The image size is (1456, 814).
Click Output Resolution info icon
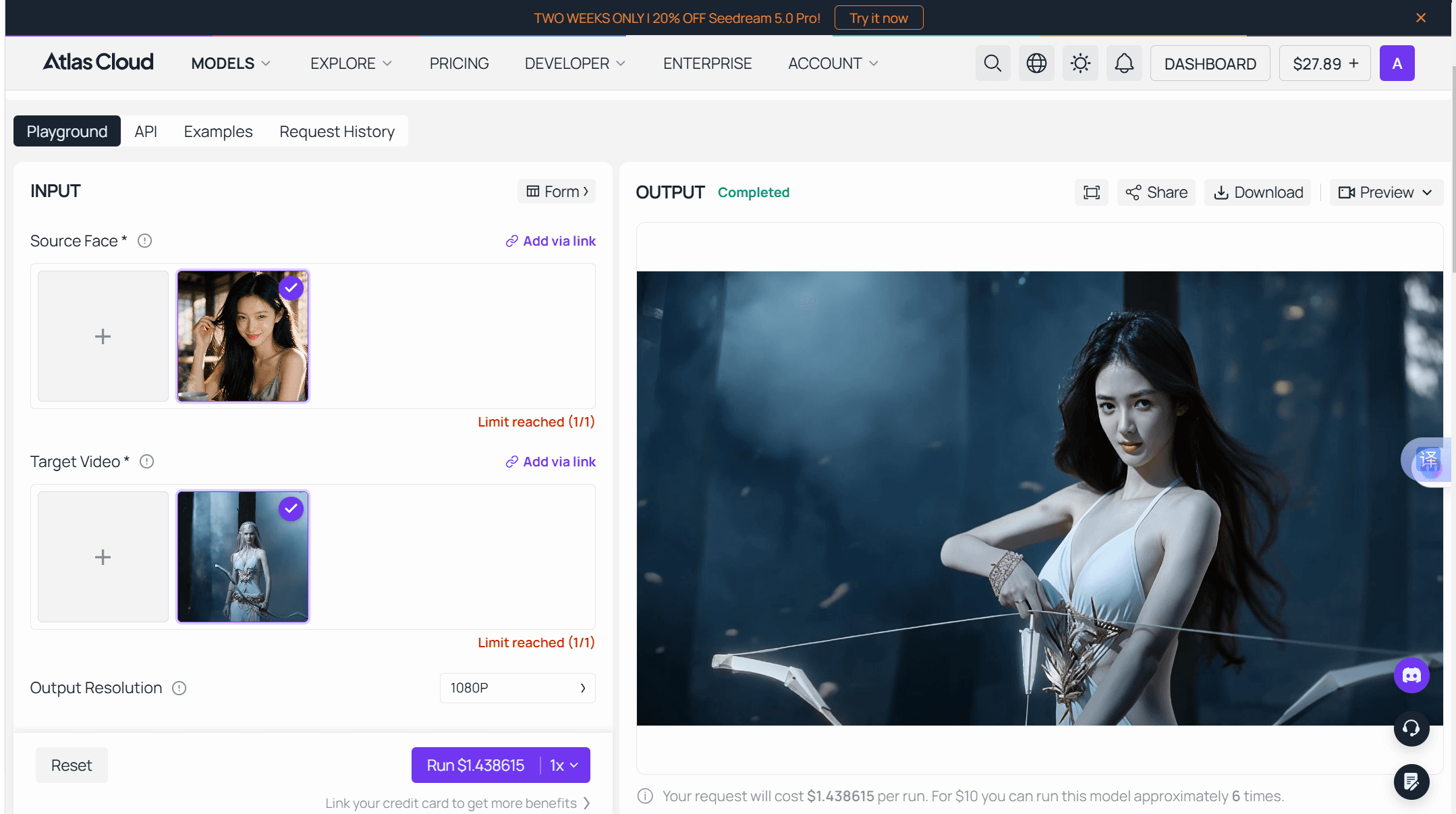pos(179,688)
